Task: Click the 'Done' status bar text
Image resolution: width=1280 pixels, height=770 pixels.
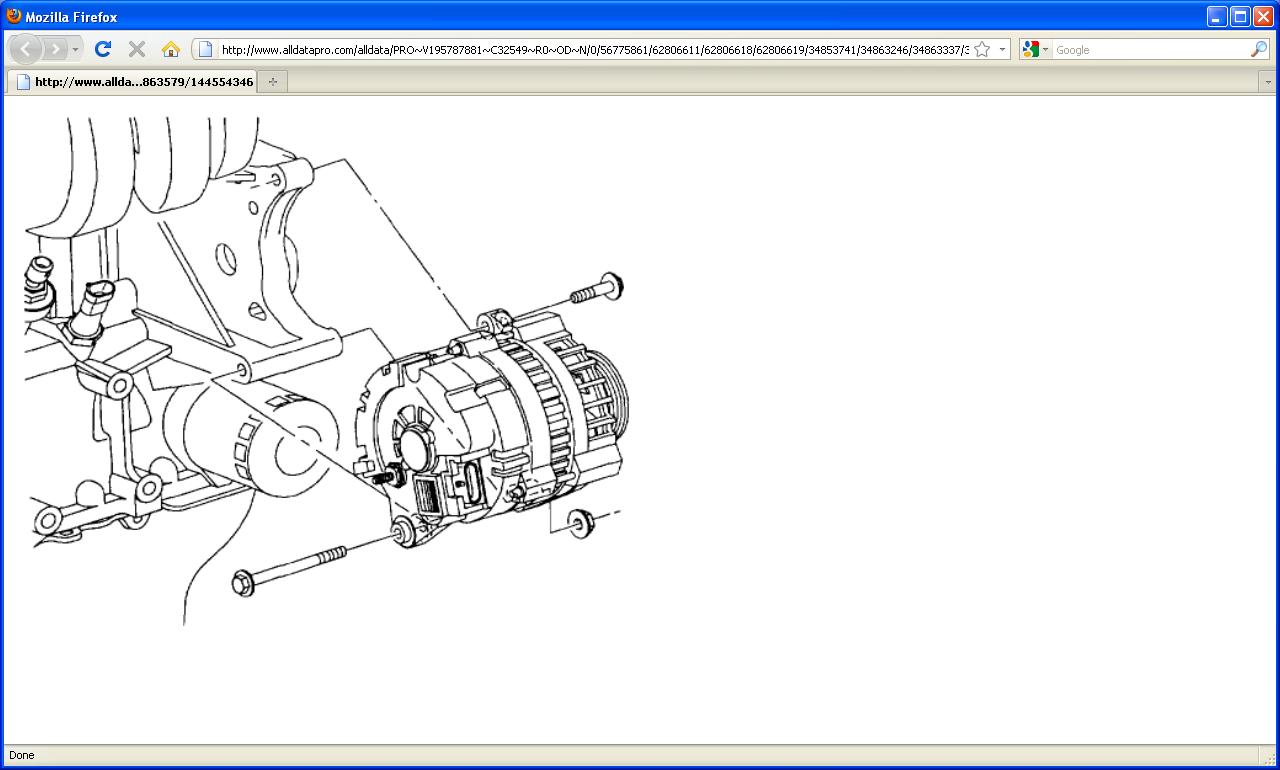Action: [x=21, y=755]
